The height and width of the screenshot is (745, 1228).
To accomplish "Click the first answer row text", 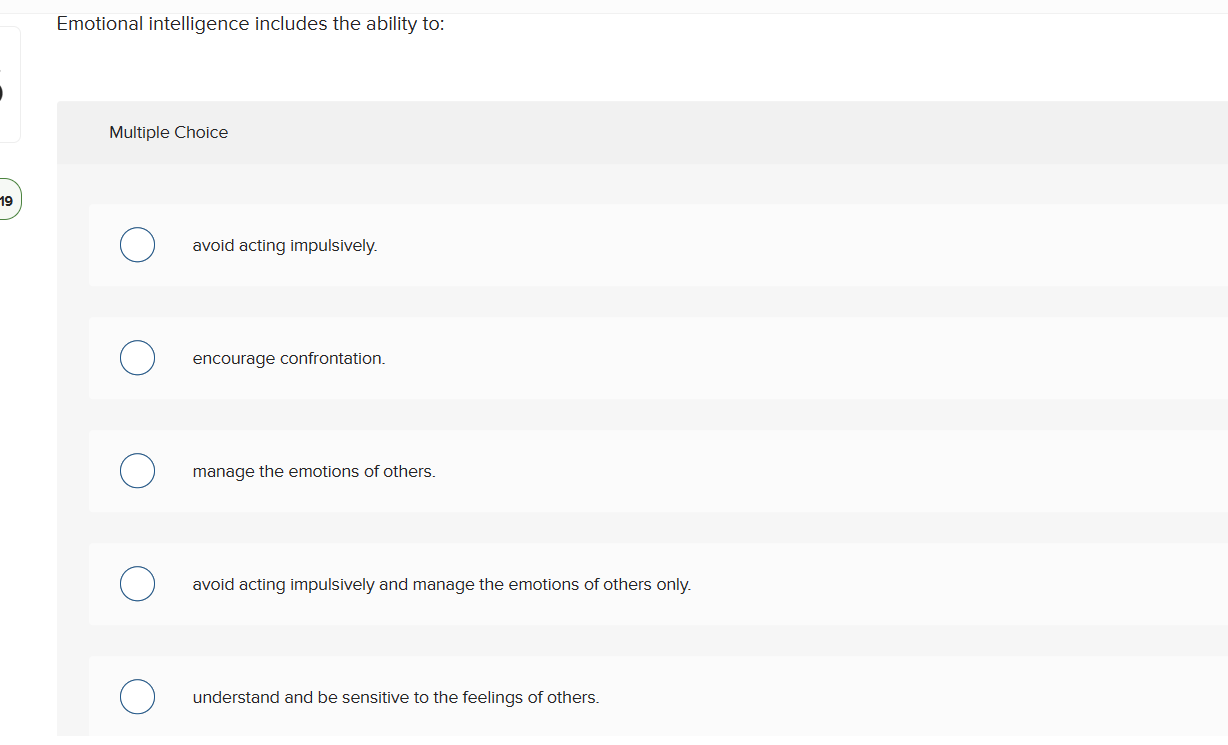I will click(x=284, y=245).
